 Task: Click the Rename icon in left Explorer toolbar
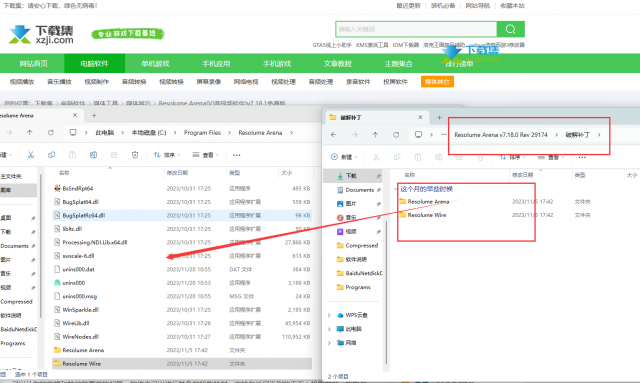tap(93, 155)
